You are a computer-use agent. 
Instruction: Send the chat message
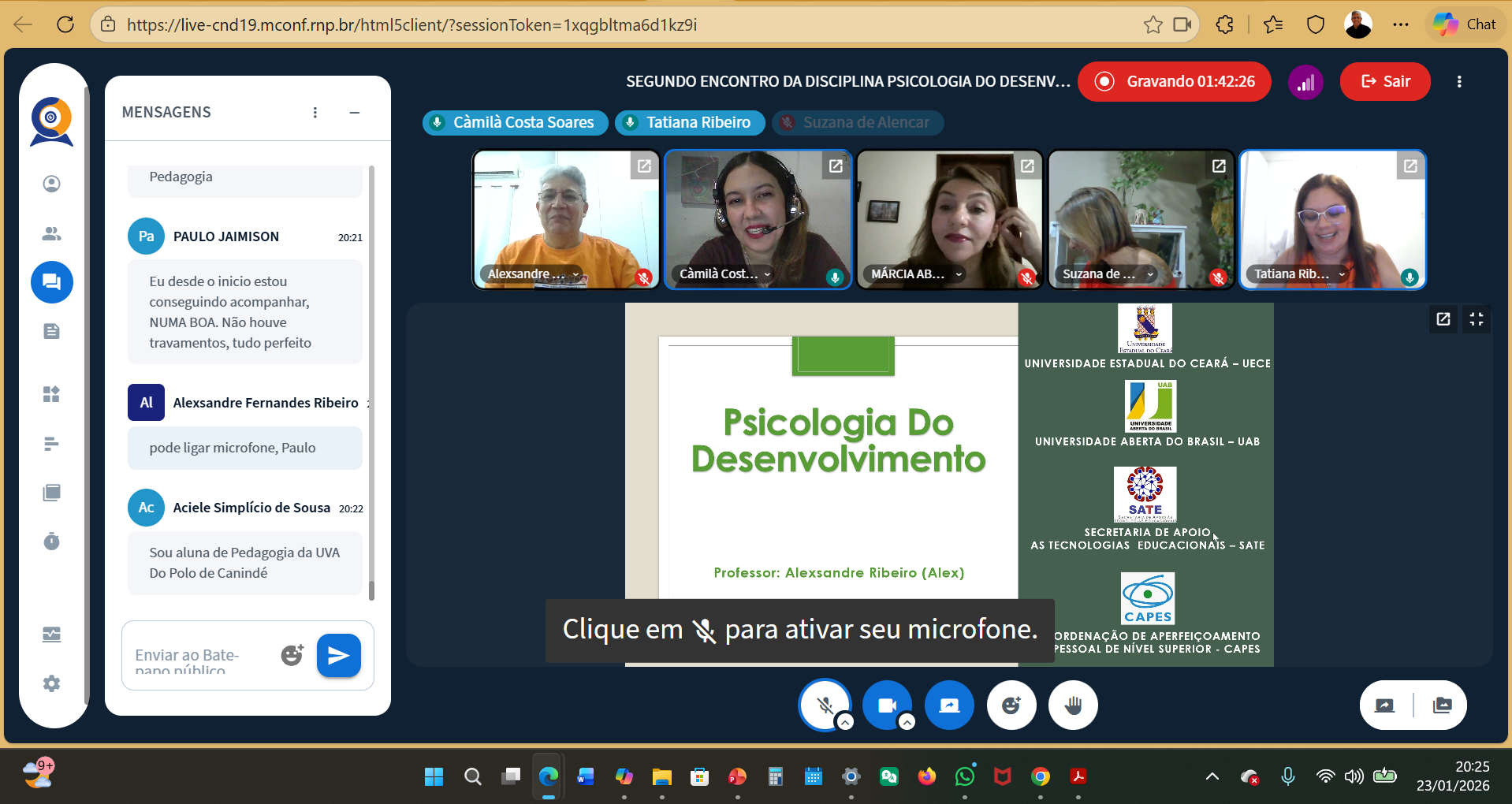click(338, 655)
